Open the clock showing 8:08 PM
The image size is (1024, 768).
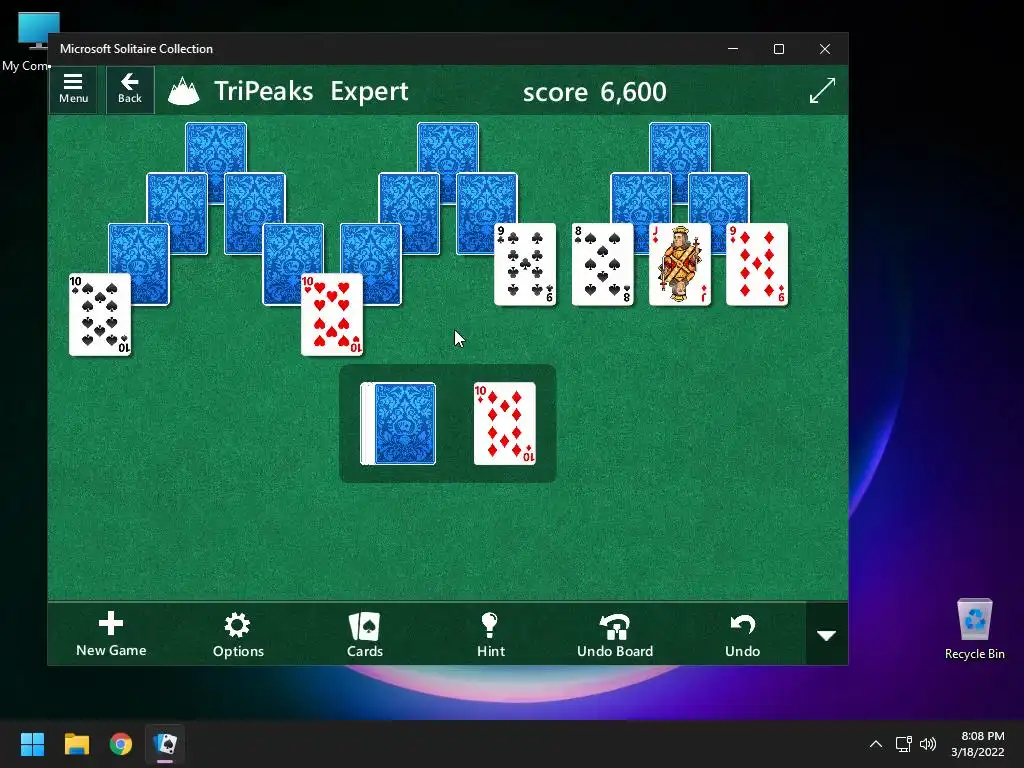pyautogui.click(x=978, y=744)
